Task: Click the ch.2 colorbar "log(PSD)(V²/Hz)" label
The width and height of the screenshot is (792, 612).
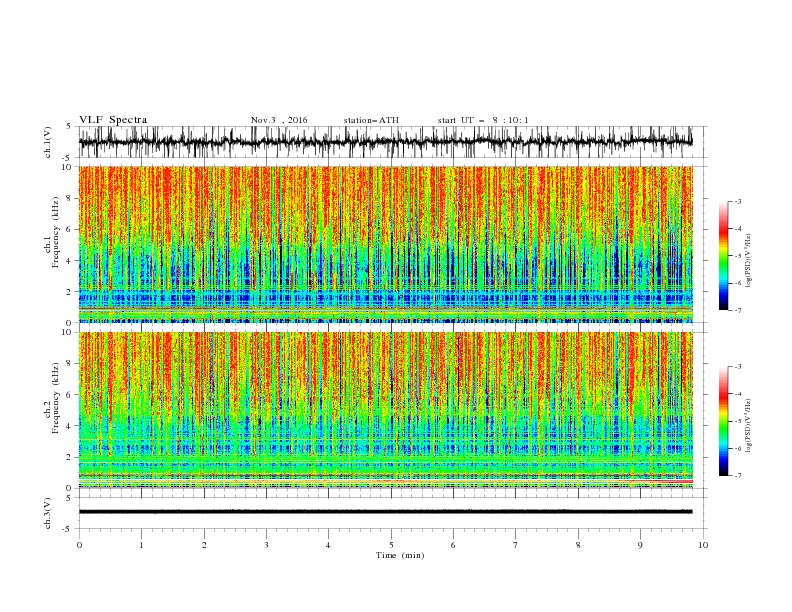Action: [748, 426]
